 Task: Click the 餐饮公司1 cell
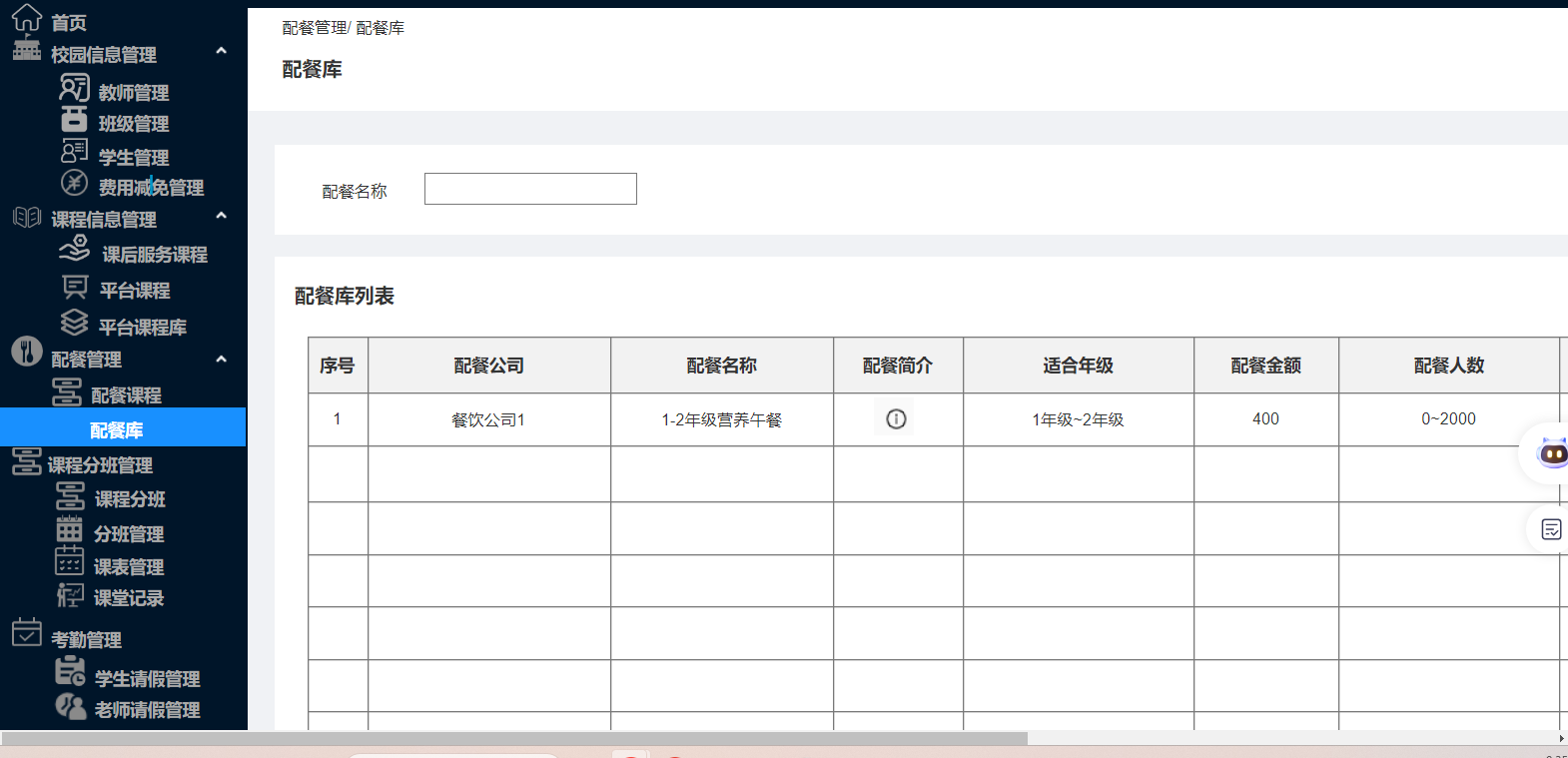(489, 419)
